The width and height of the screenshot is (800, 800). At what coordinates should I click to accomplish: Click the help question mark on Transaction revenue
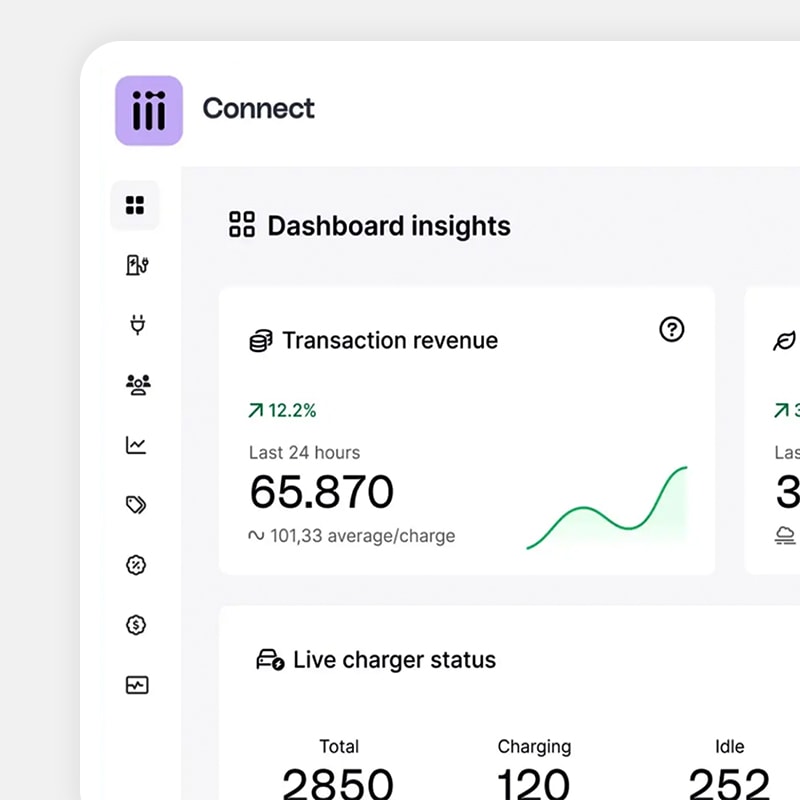(672, 329)
